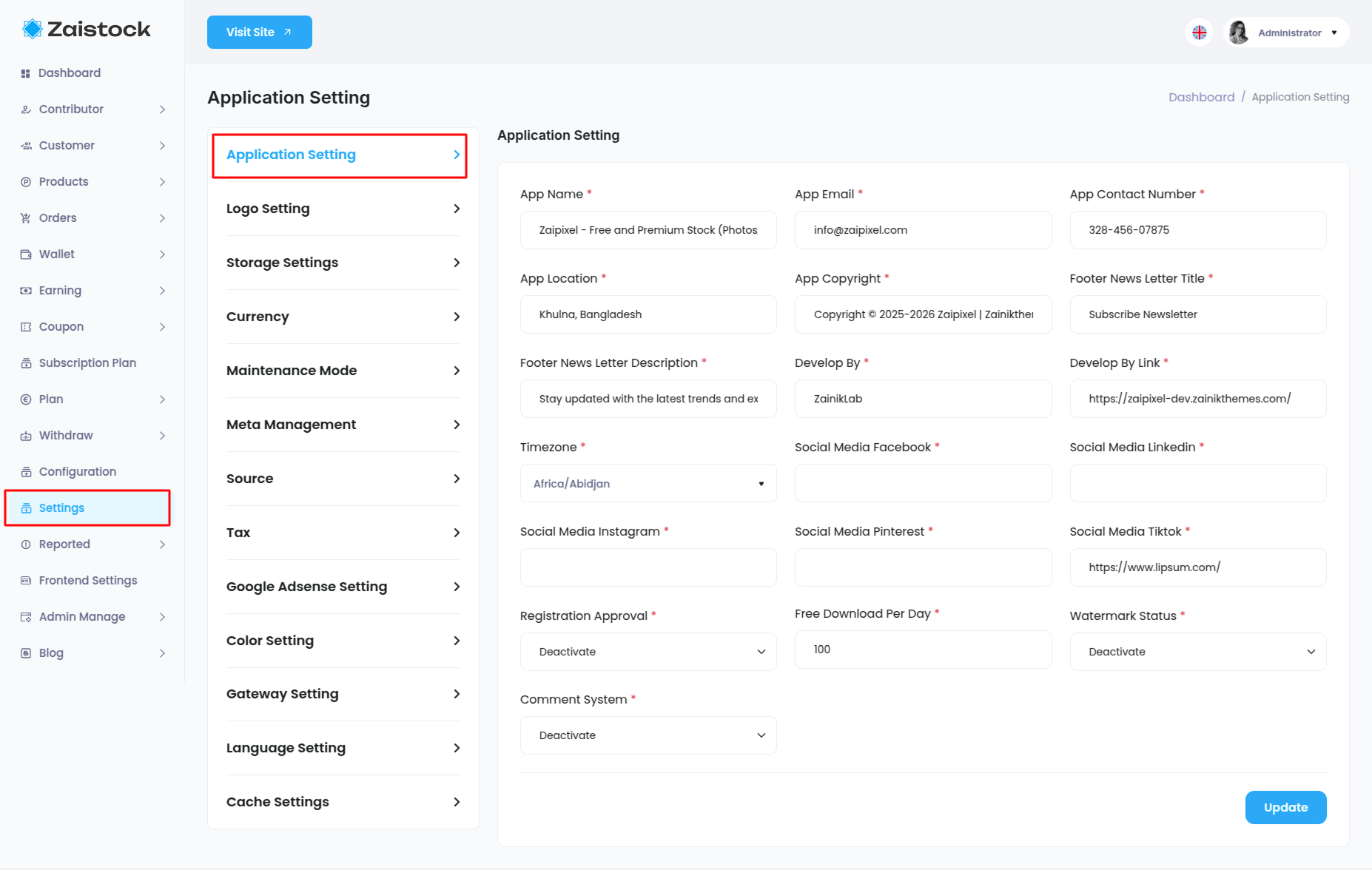Open the Cache Settings section
The image size is (1372, 870).
(343, 802)
